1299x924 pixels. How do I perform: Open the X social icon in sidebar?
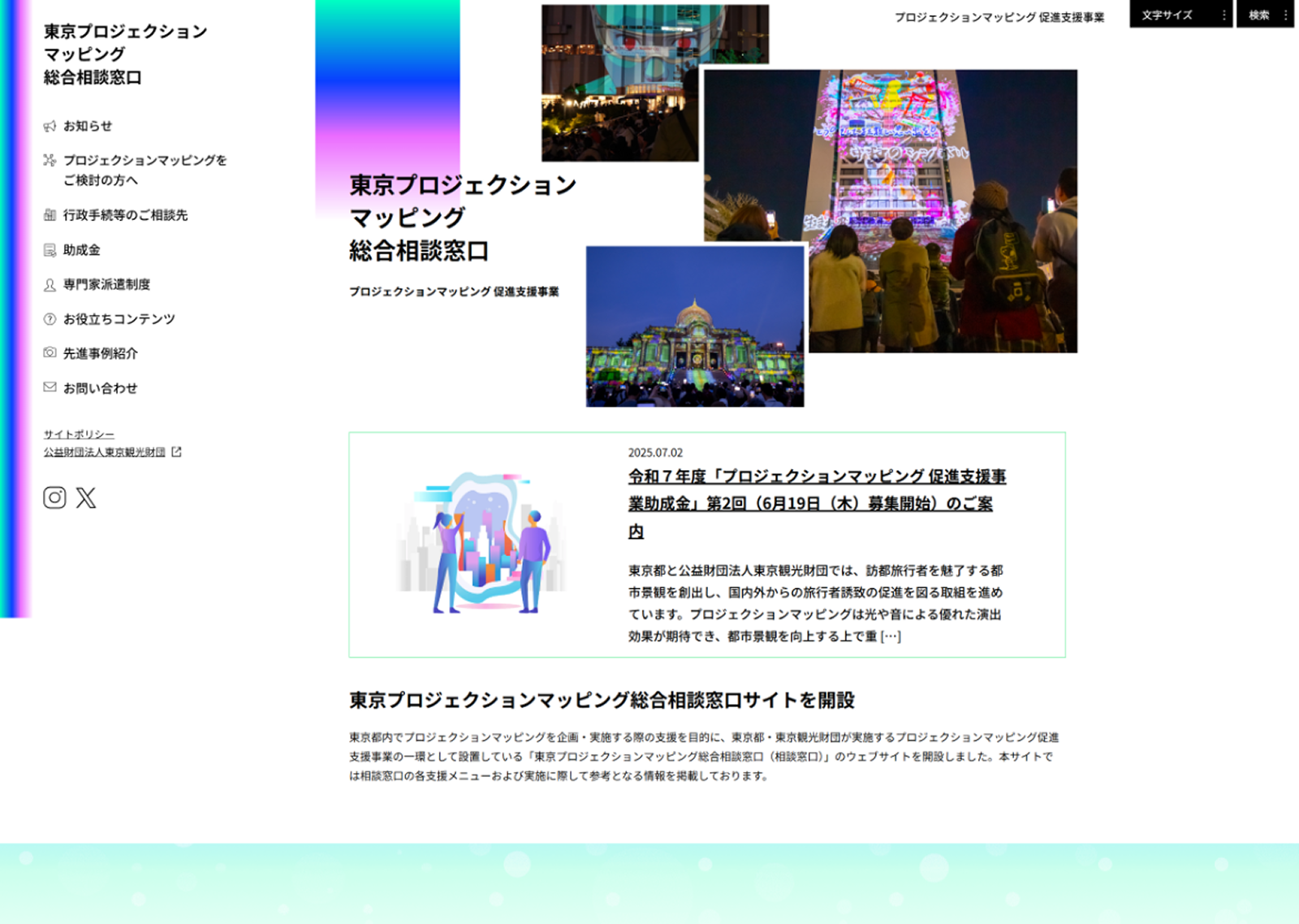86,498
